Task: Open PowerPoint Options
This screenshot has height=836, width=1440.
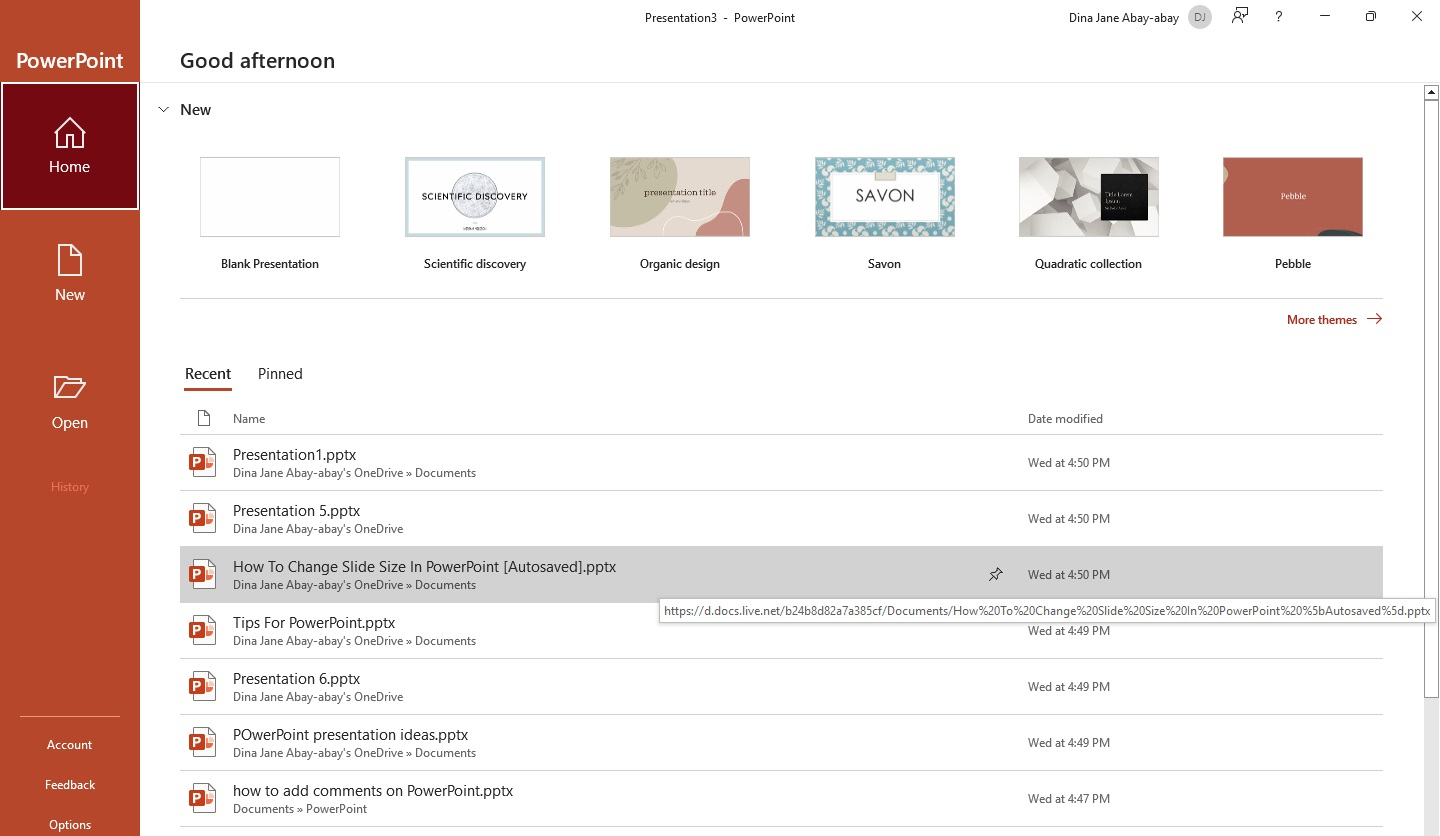Action: coord(69,824)
